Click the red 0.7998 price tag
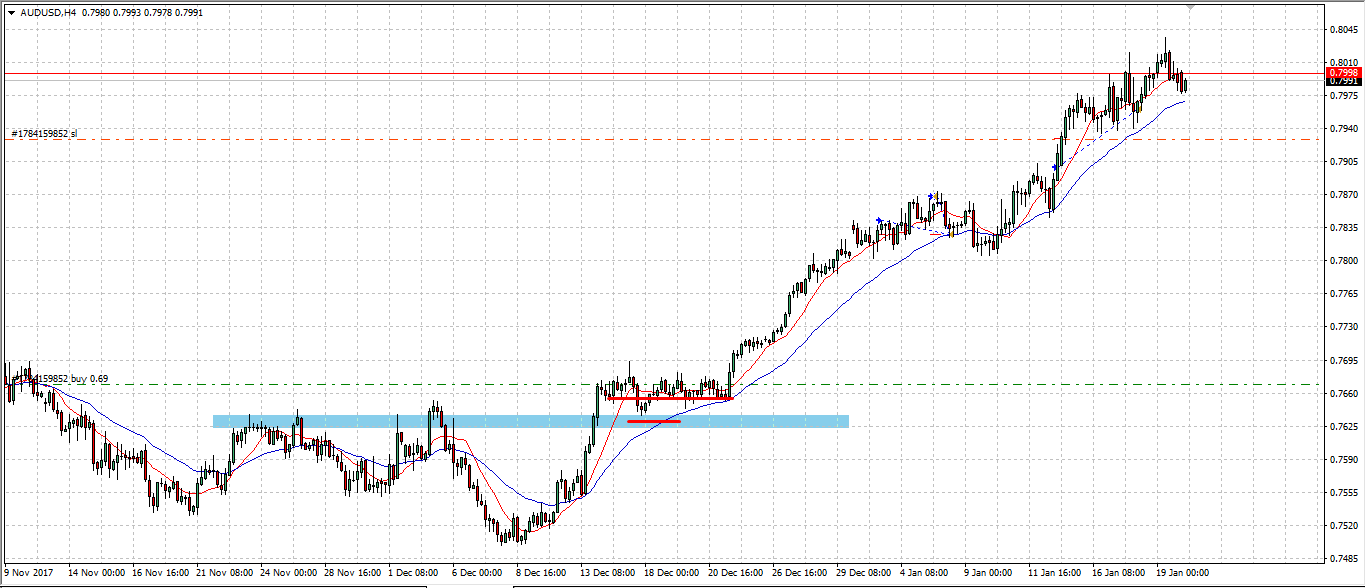 pyautogui.click(x=1343, y=73)
